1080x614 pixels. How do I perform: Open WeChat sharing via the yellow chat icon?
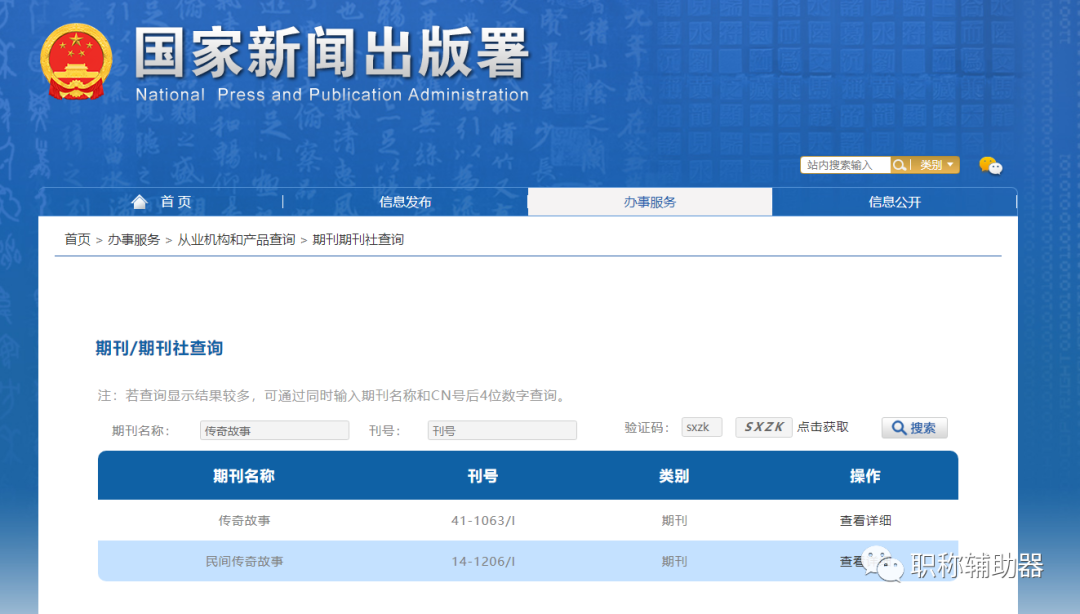(x=989, y=165)
